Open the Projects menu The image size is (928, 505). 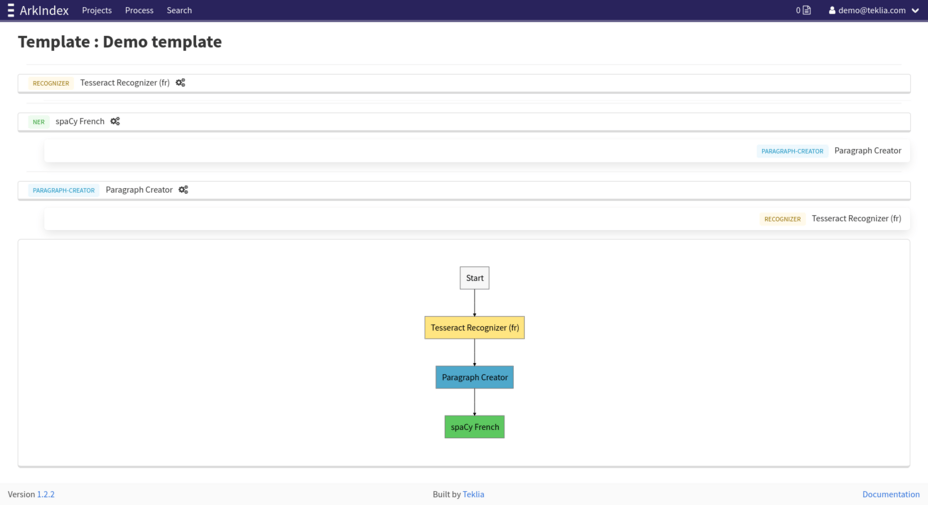click(97, 10)
